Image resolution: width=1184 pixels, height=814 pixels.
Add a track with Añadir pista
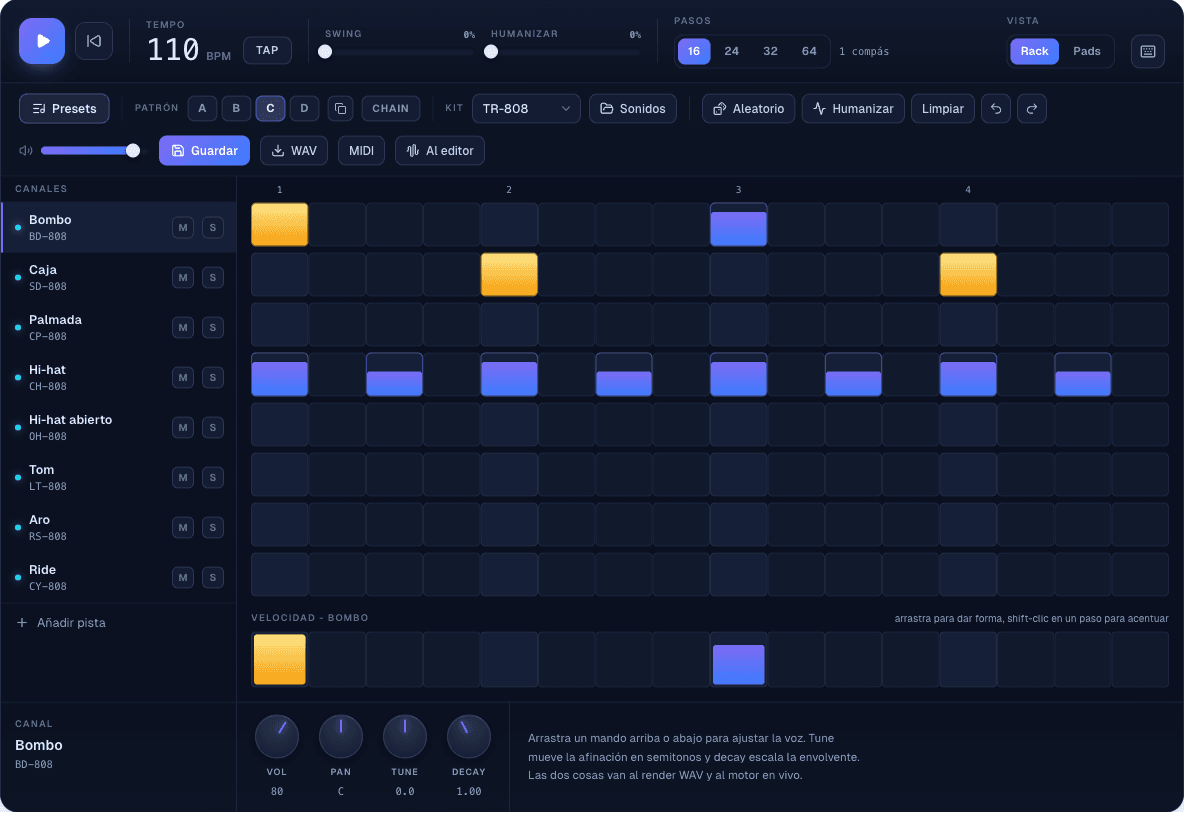click(x=61, y=623)
